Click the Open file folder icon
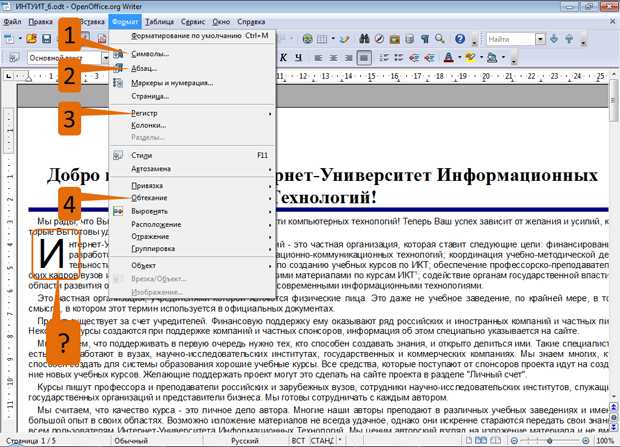Image resolution: width=620 pixels, height=447 pixels. [31, 39]
